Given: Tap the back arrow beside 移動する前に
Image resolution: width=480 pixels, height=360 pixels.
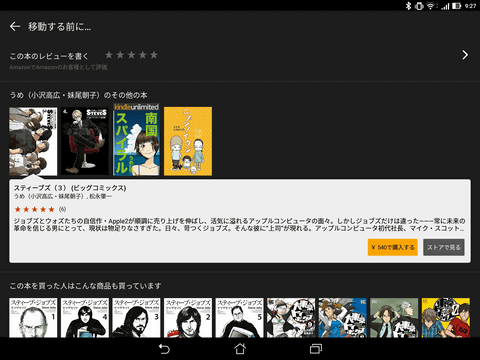Looking at the screenshot, I should coord(15,26).
